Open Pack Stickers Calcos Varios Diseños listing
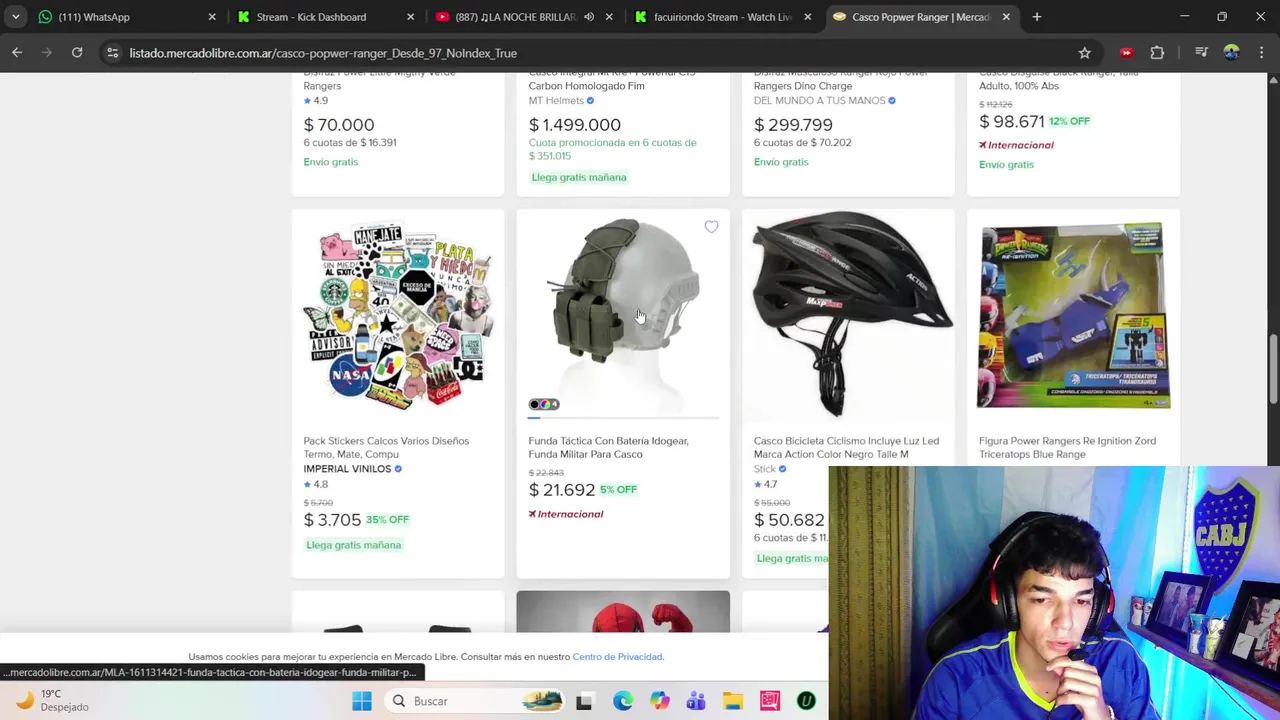 pos(386,447)
